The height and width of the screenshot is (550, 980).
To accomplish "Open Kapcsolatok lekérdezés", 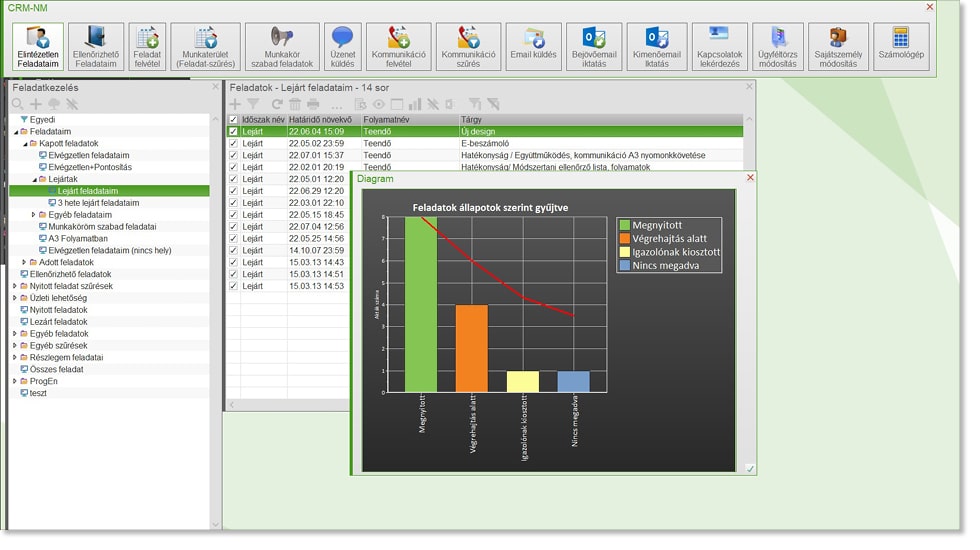I will [x=719, y=47].
